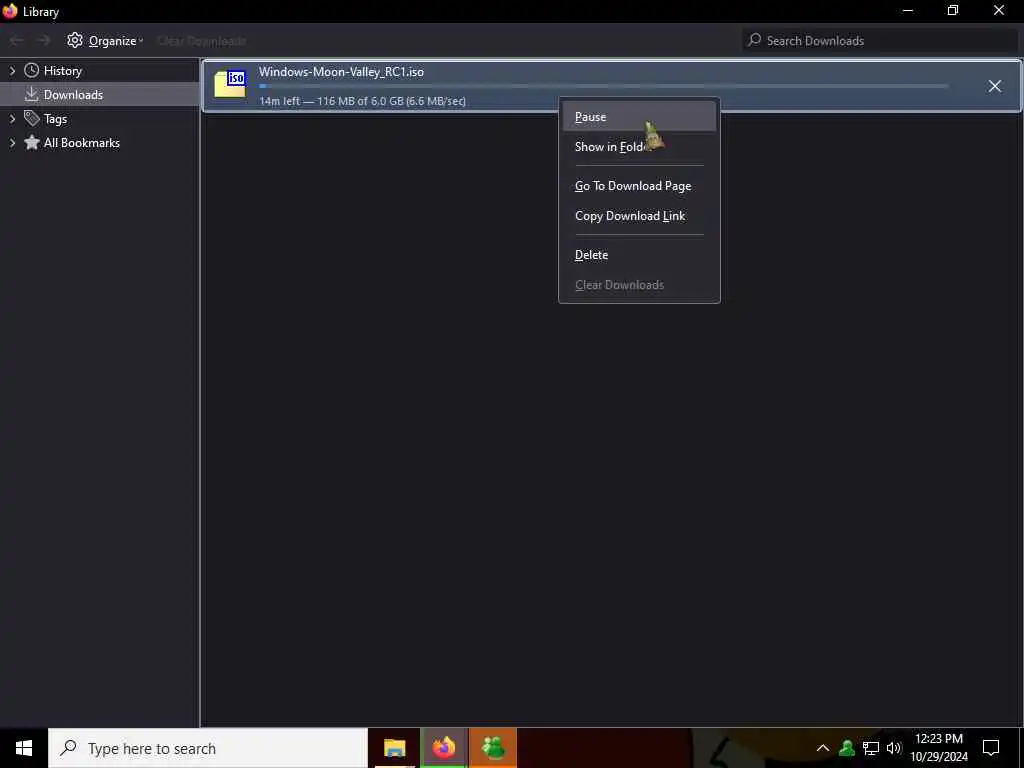
Task: Click the back arrow in the Library toolbar
Action: (16, 40)
